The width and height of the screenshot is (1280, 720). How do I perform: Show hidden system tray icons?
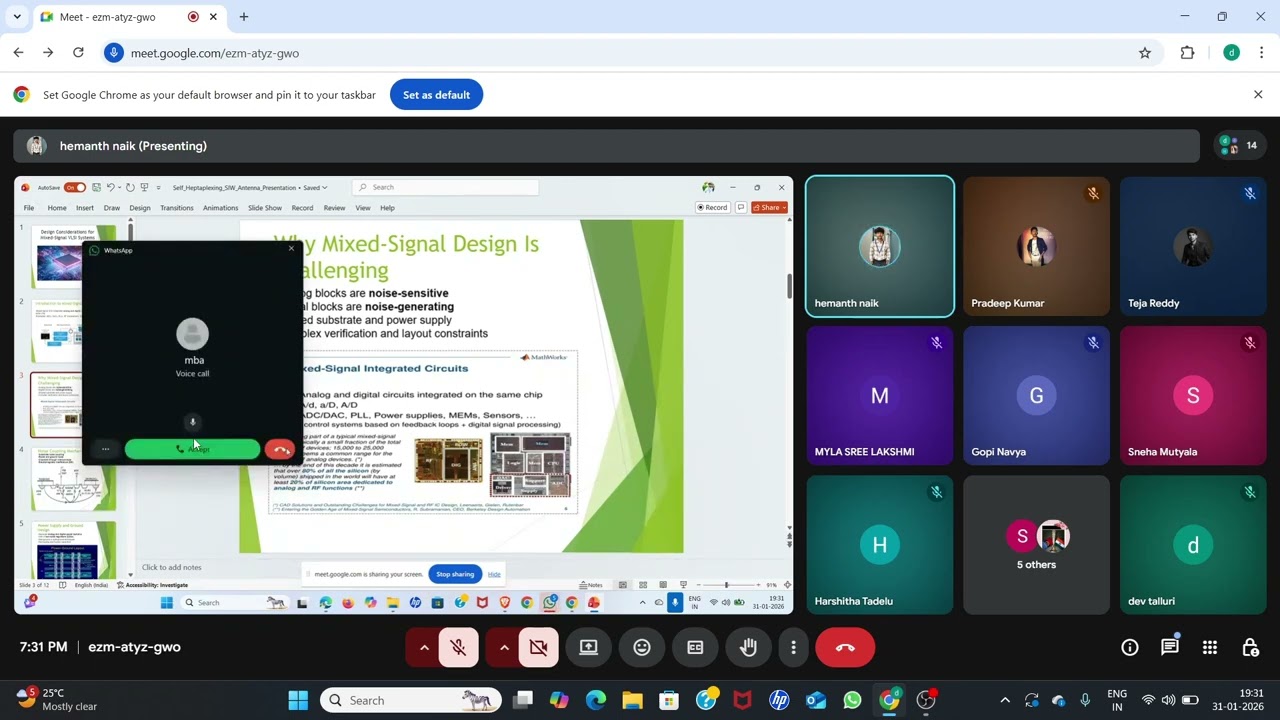pyautogui.click(x=1005, y=700)
